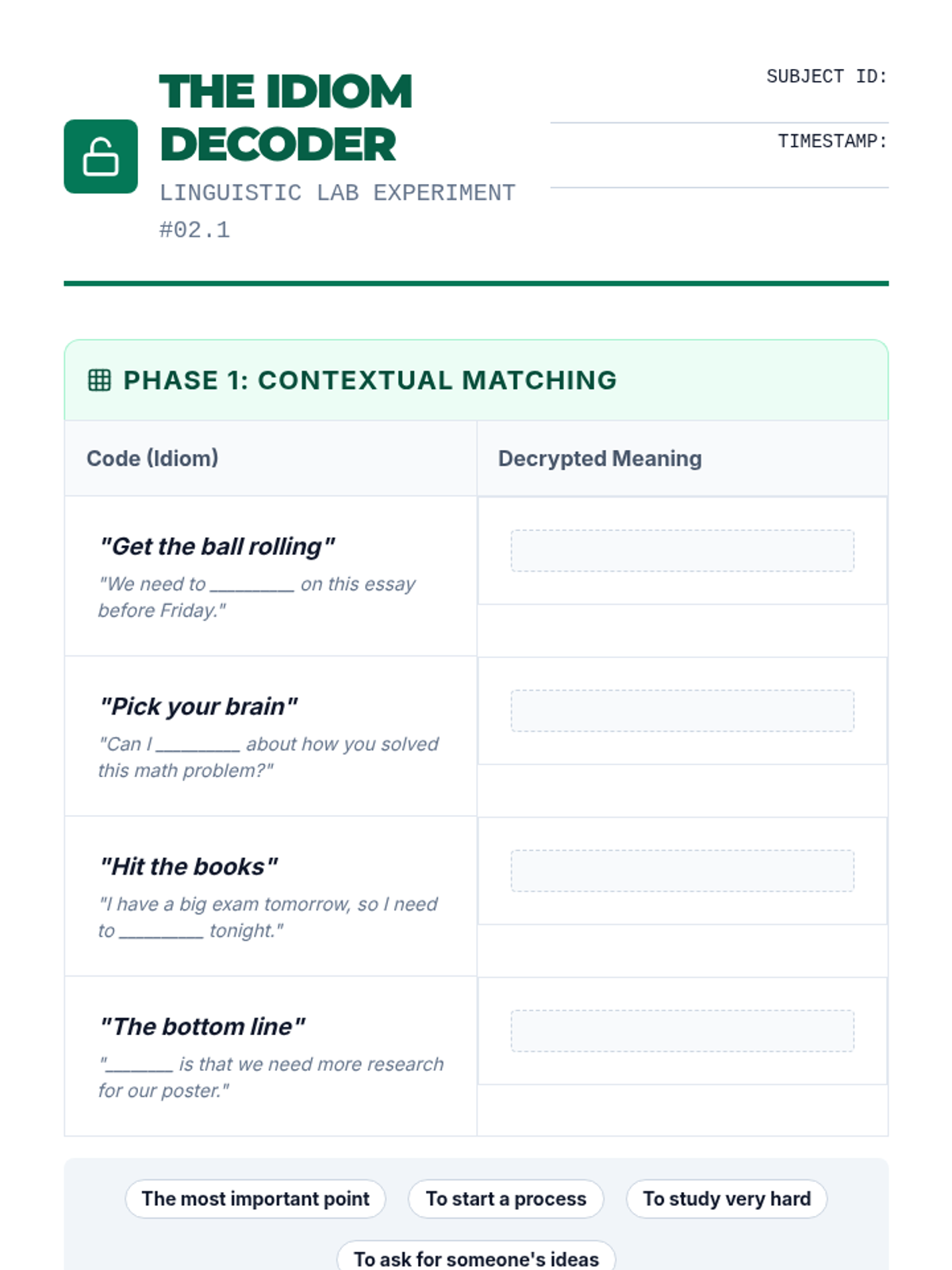This screenshot has height=1270, width=952.
Task: Pick the "To start a process" chip
Action: pos(506,1199)
